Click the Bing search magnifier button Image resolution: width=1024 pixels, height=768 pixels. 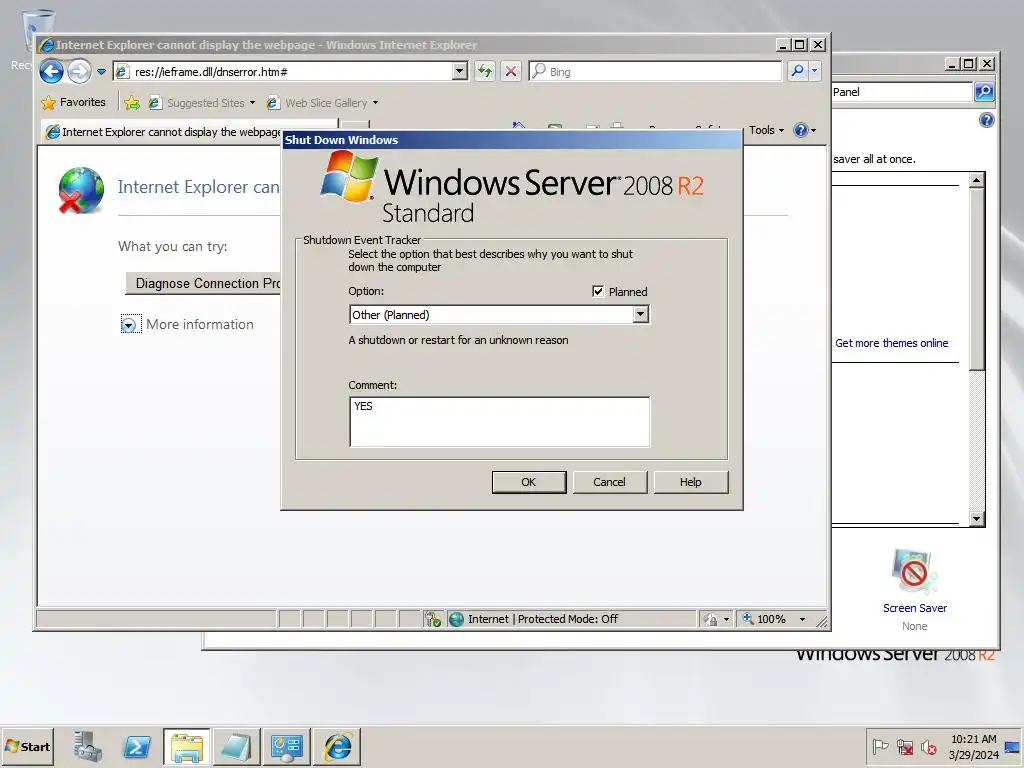coord(797,71)
